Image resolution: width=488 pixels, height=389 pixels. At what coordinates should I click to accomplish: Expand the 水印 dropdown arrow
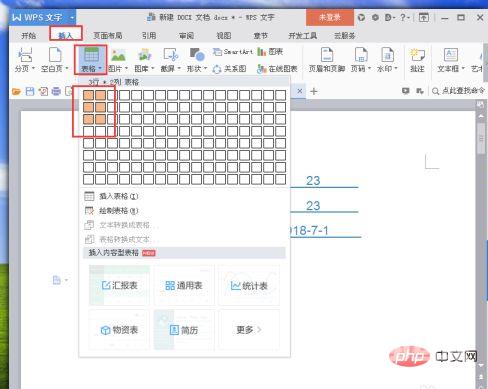click(x=396, y=68)
